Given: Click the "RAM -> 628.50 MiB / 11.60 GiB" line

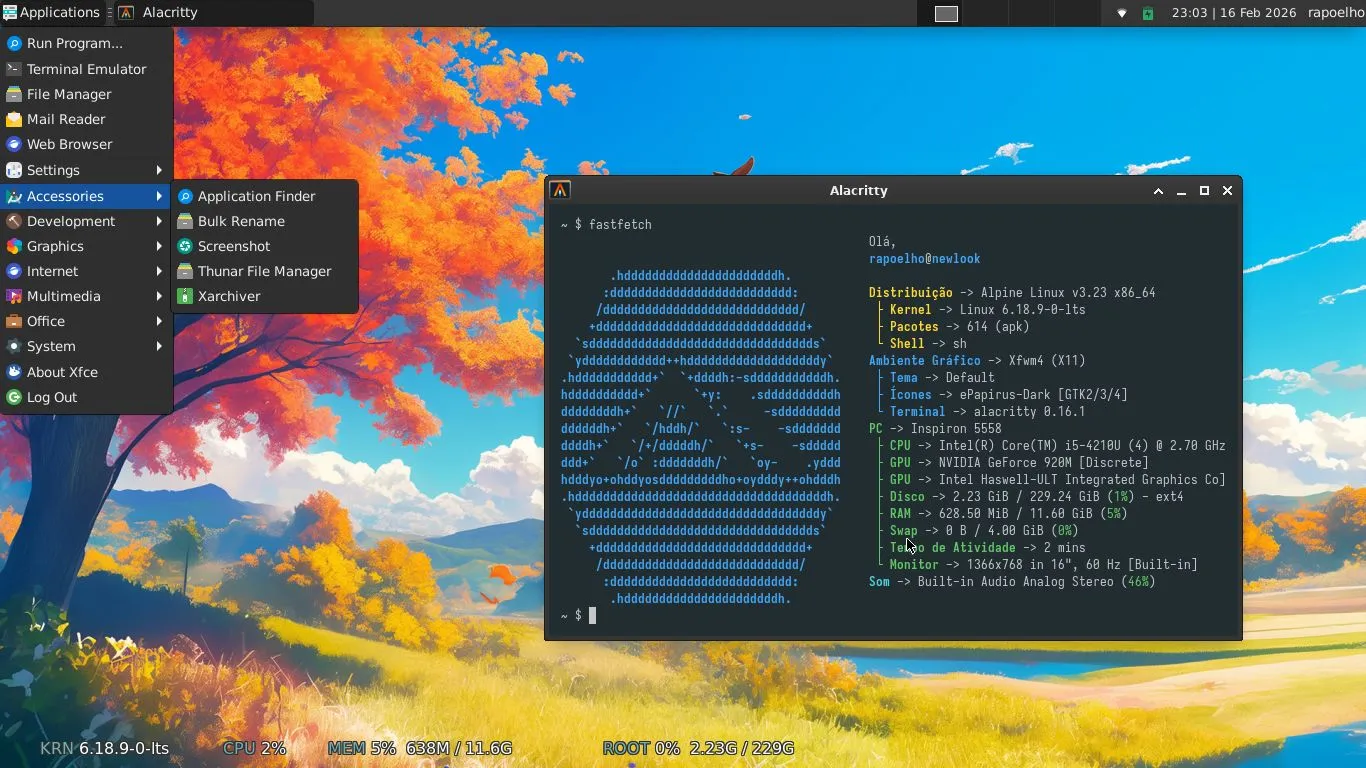Looking at the screenshot, I should click(x=1009, y=513).
